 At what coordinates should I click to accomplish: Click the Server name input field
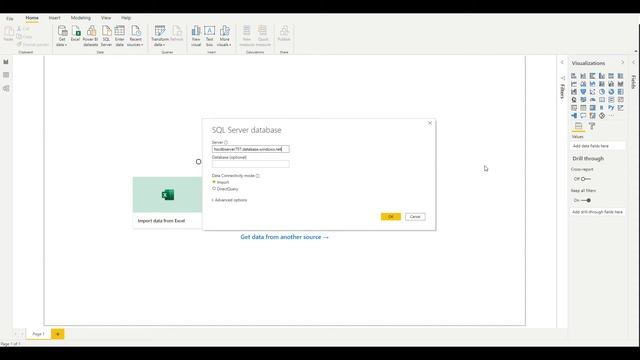(251, 149)
